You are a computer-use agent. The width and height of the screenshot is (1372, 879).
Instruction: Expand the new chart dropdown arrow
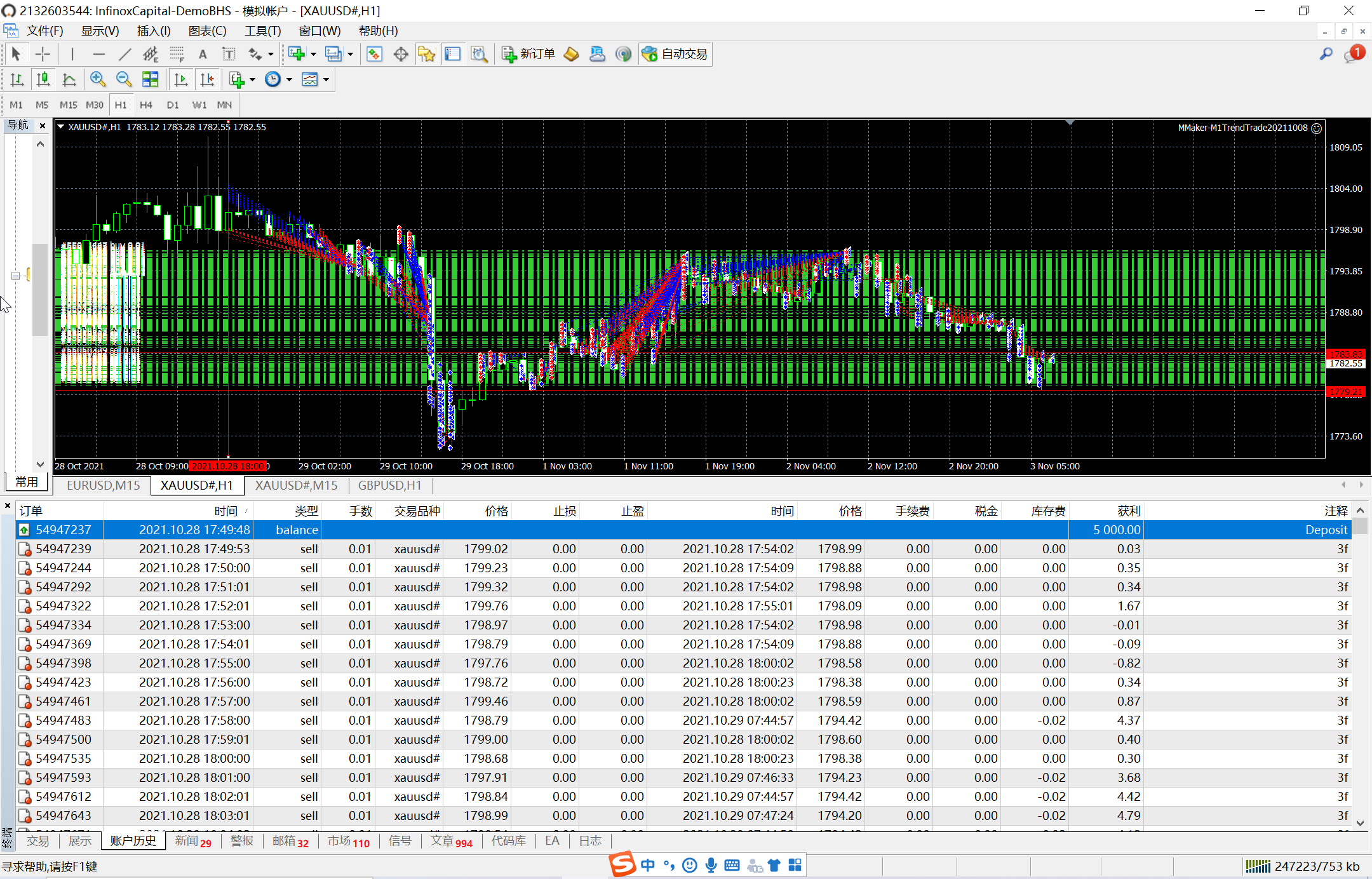coord(313,54)
